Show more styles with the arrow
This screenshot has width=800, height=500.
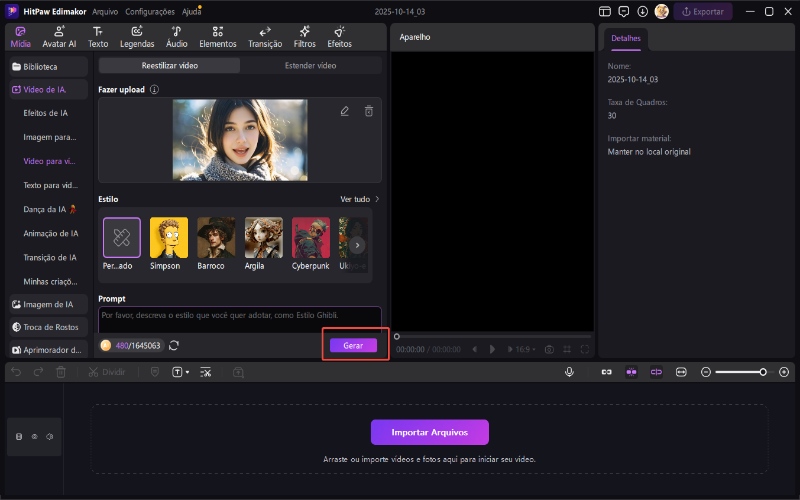pyautogui.click(x=357, y=245)
